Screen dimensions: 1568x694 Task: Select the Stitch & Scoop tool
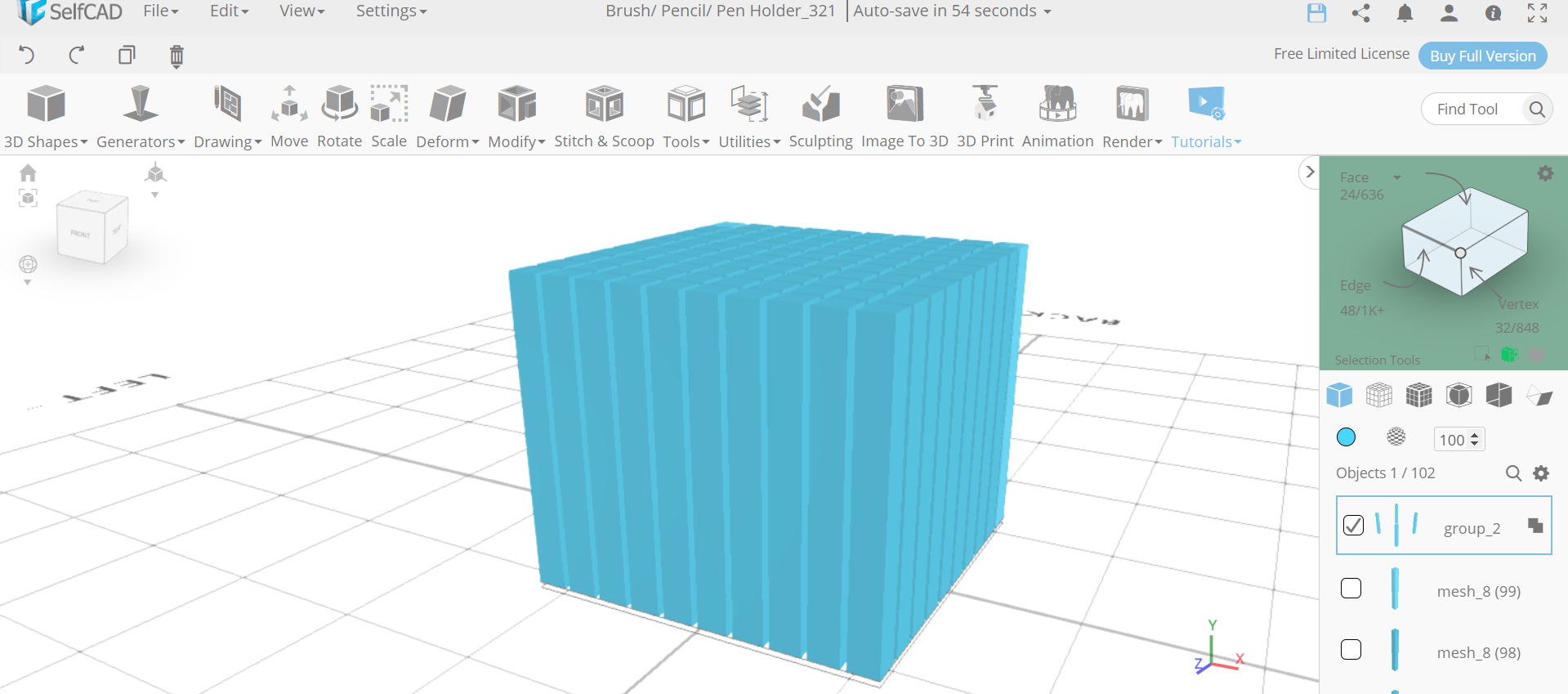[x=605, y=117]
